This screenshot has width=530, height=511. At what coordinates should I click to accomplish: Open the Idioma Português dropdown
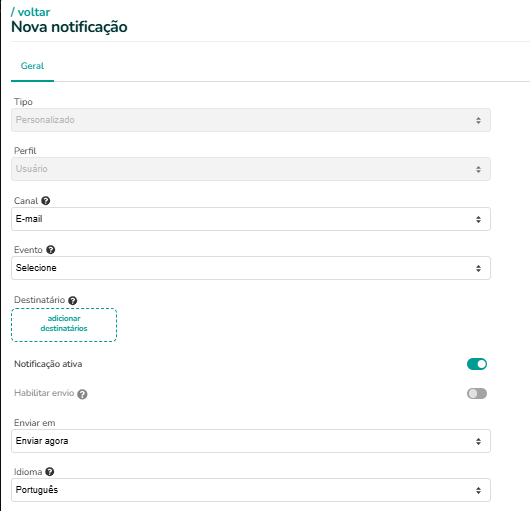coord(251,490)
